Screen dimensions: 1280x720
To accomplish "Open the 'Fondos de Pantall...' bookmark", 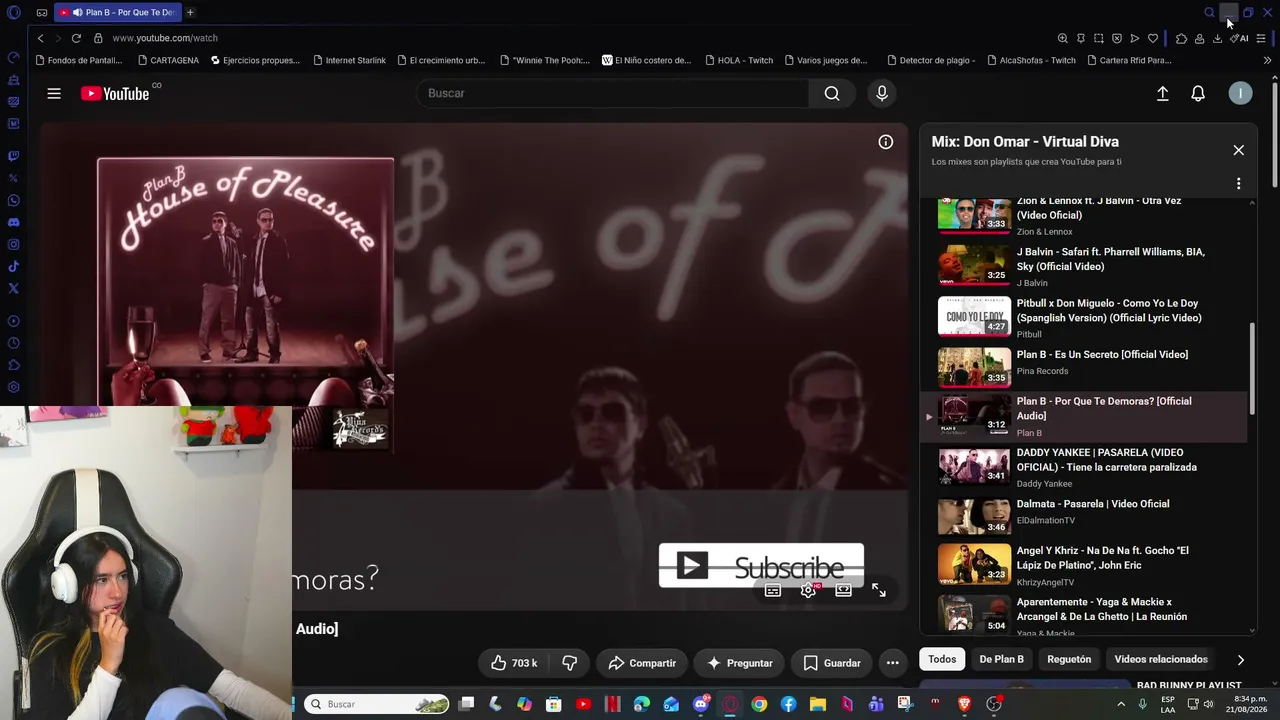I will pyautogui.click(x=79, y=60).
